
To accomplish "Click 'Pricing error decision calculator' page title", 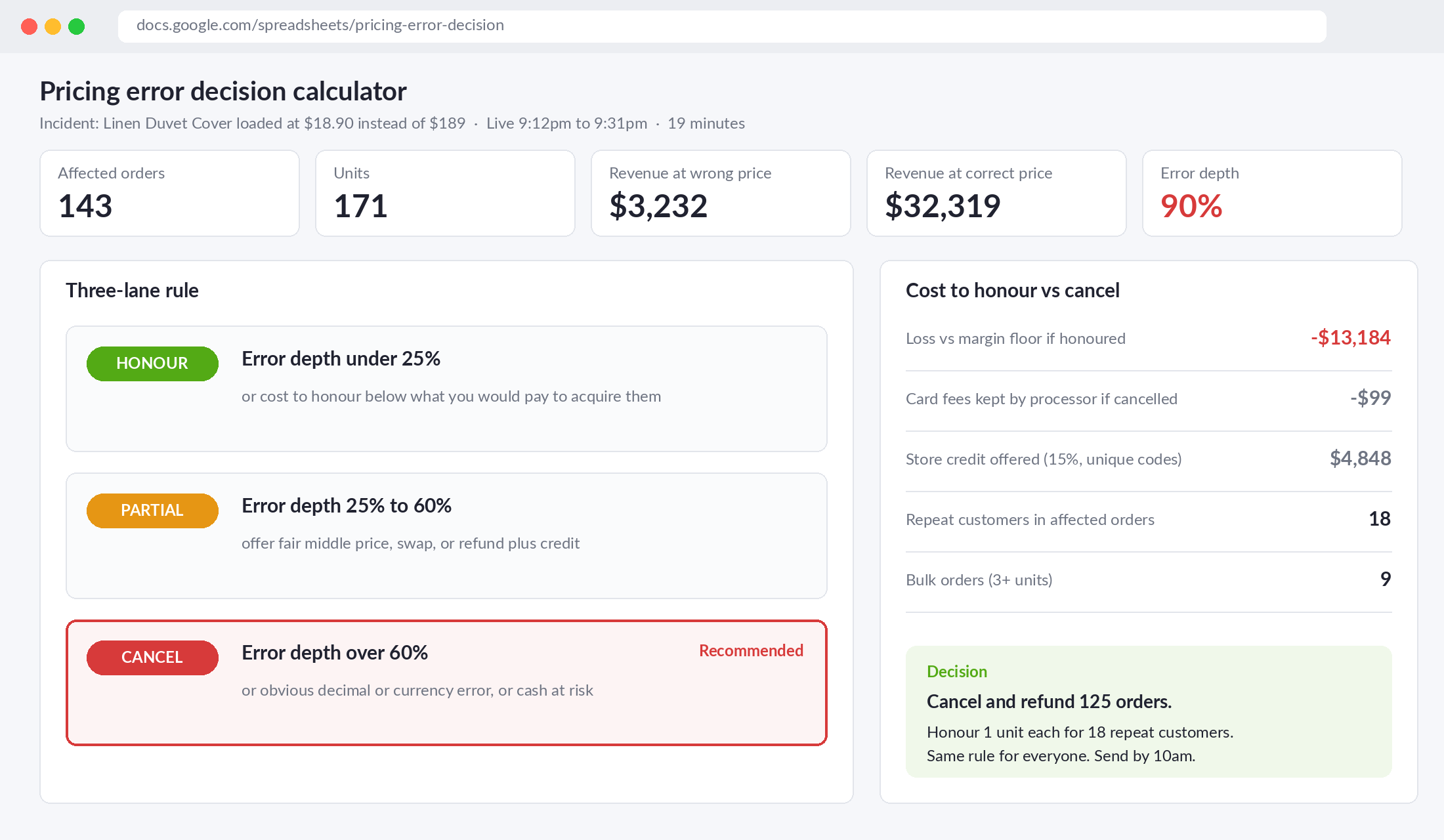I will click(223, 92).
